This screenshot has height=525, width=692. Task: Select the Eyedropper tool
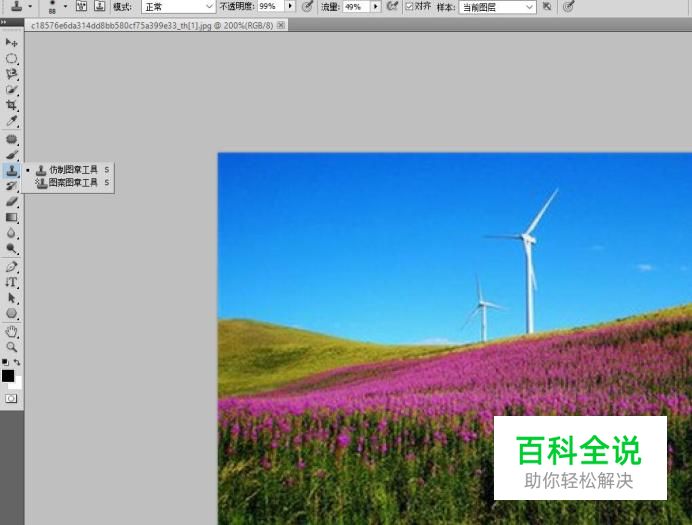[12, 121]
